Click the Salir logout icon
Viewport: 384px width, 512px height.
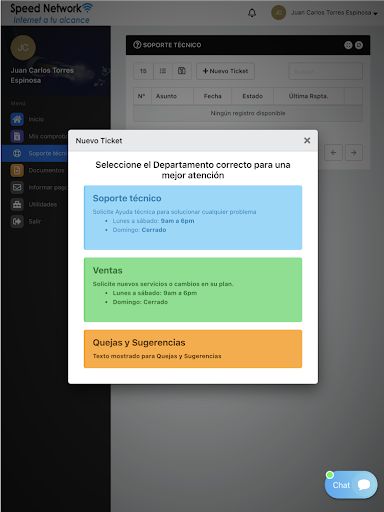(x=17, y=221)
